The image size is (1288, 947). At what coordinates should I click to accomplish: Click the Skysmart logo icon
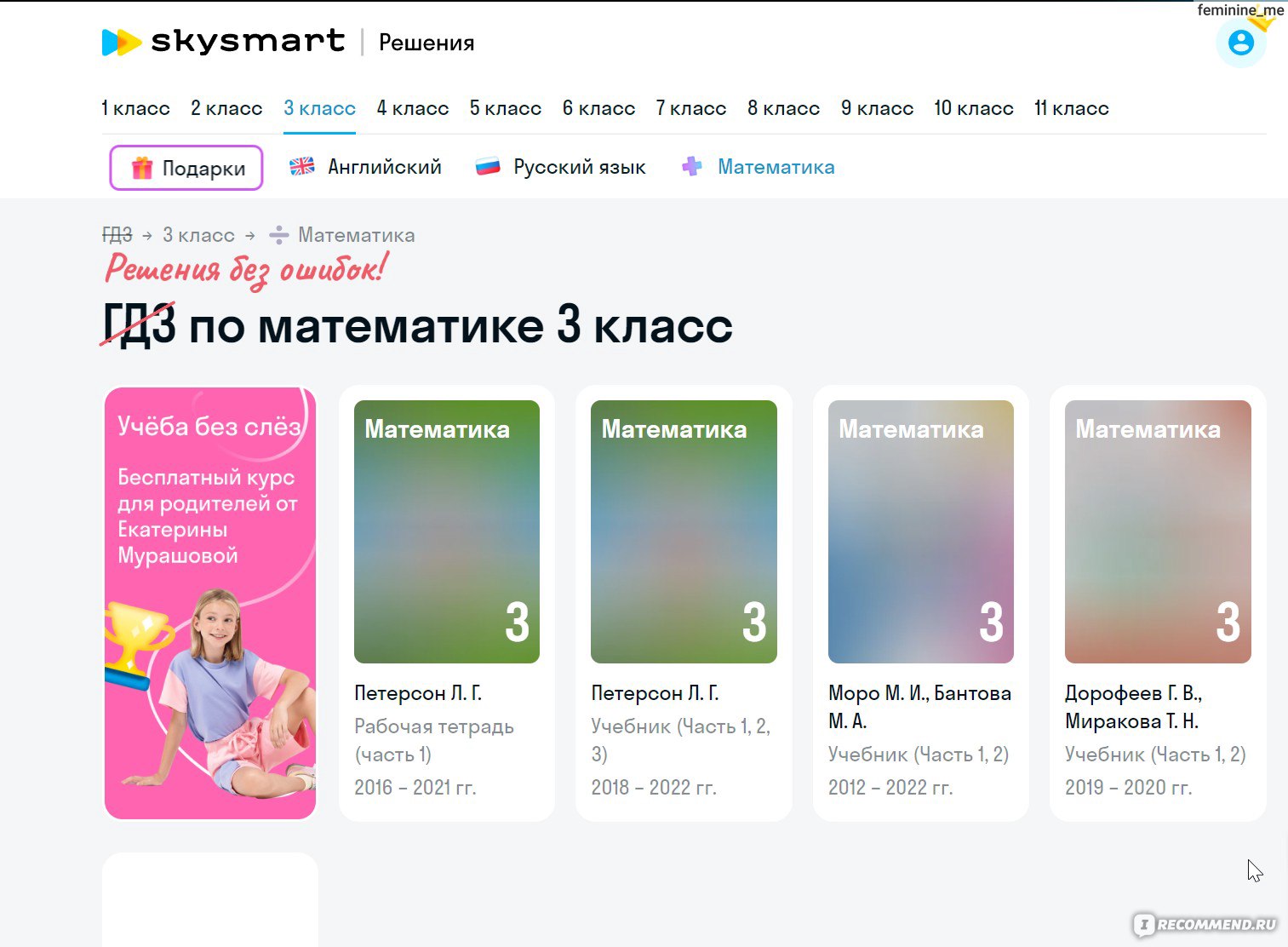coord(122,42)
